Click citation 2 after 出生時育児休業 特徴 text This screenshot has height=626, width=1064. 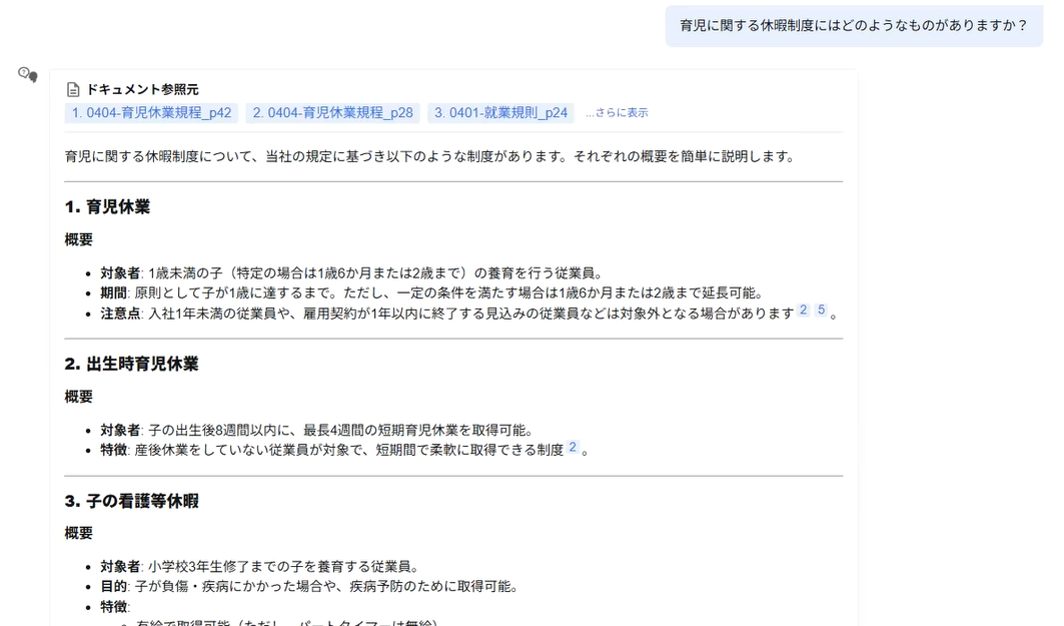pos(573,447)
